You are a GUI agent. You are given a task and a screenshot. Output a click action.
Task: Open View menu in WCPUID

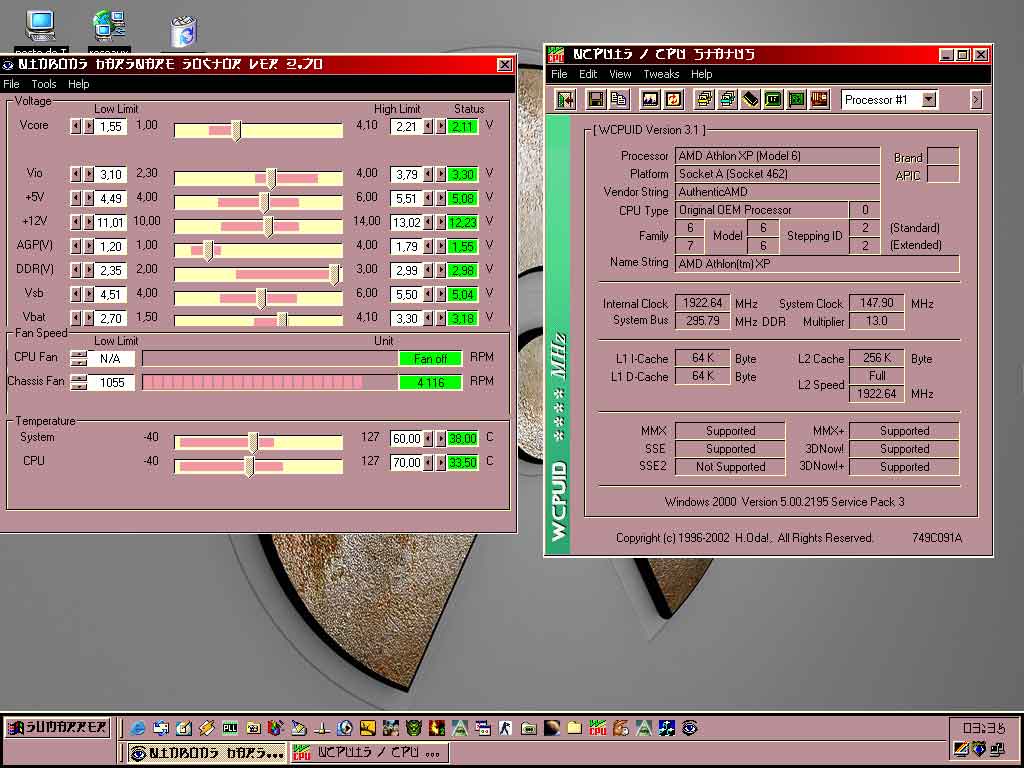tap(620, 74)
